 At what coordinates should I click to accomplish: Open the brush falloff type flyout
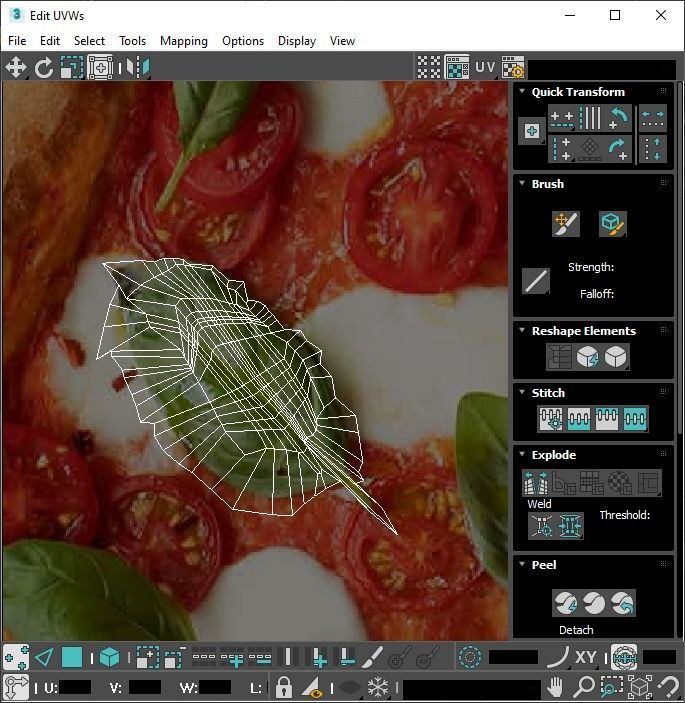(x=536, y=281)
